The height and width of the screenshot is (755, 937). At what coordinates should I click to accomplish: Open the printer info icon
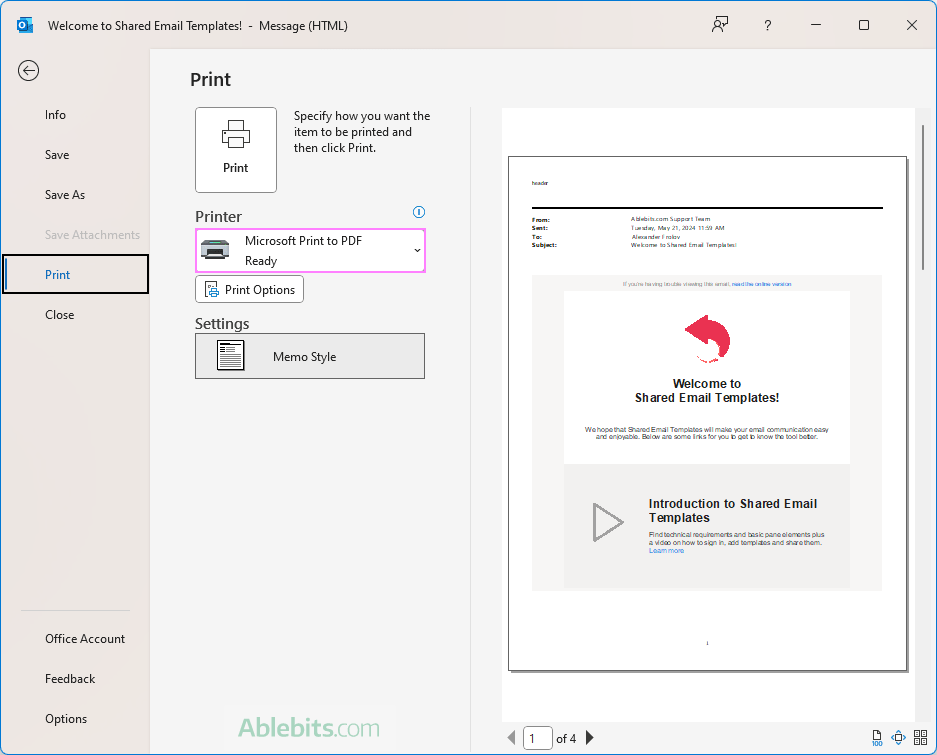pyautogui.click(x=419, y=212)
